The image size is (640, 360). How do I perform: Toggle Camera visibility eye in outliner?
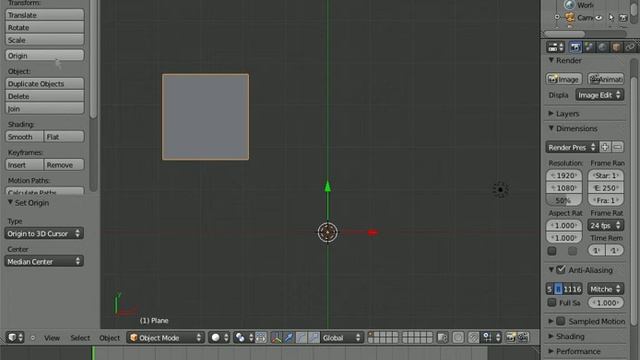[599, 18]
